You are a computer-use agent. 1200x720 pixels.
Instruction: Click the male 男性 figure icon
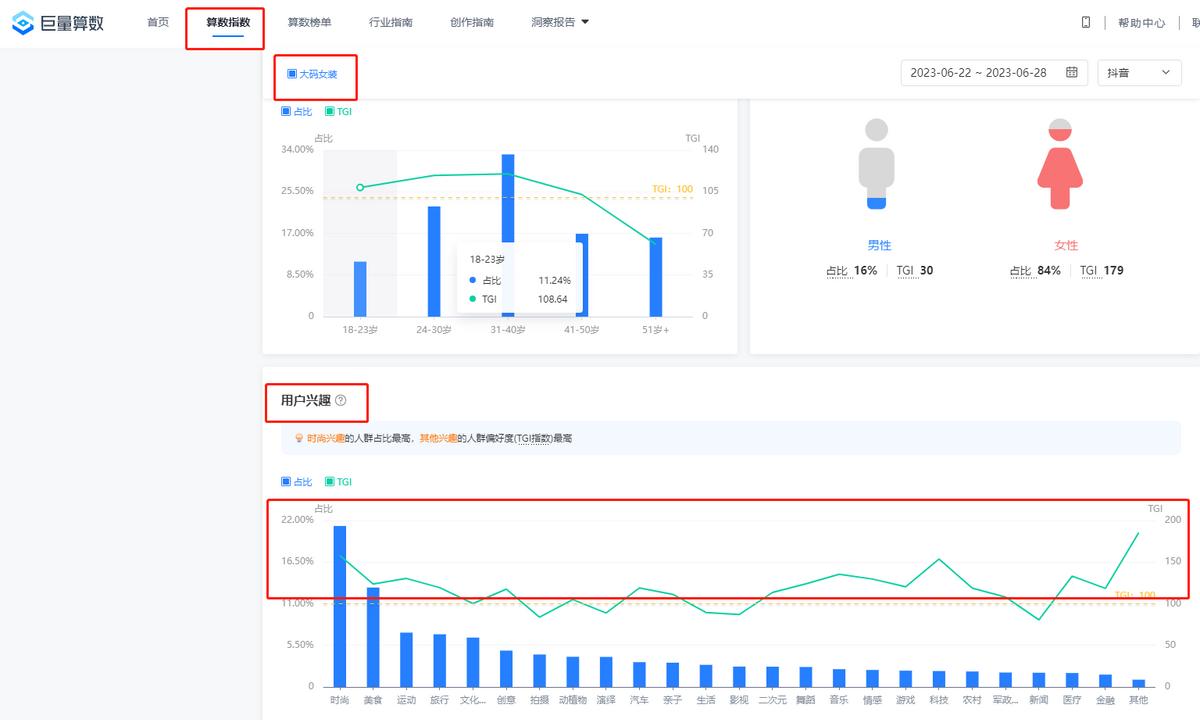(877, 165)
